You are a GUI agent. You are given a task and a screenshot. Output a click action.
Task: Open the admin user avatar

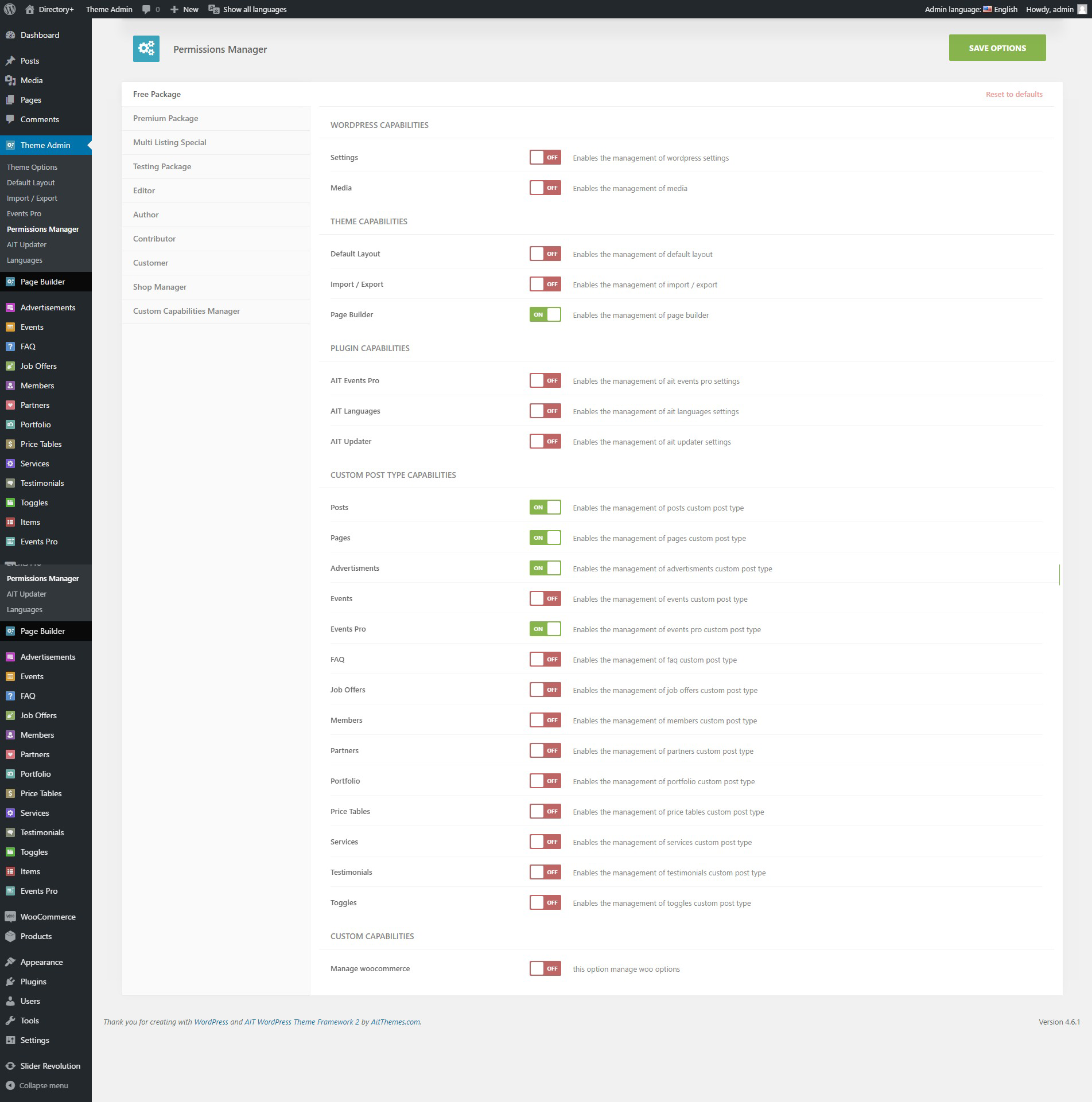point(1082,9)
